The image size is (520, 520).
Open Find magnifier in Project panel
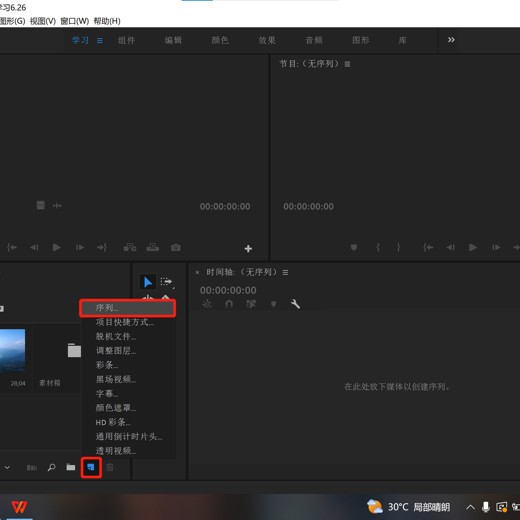click(51, 467)
